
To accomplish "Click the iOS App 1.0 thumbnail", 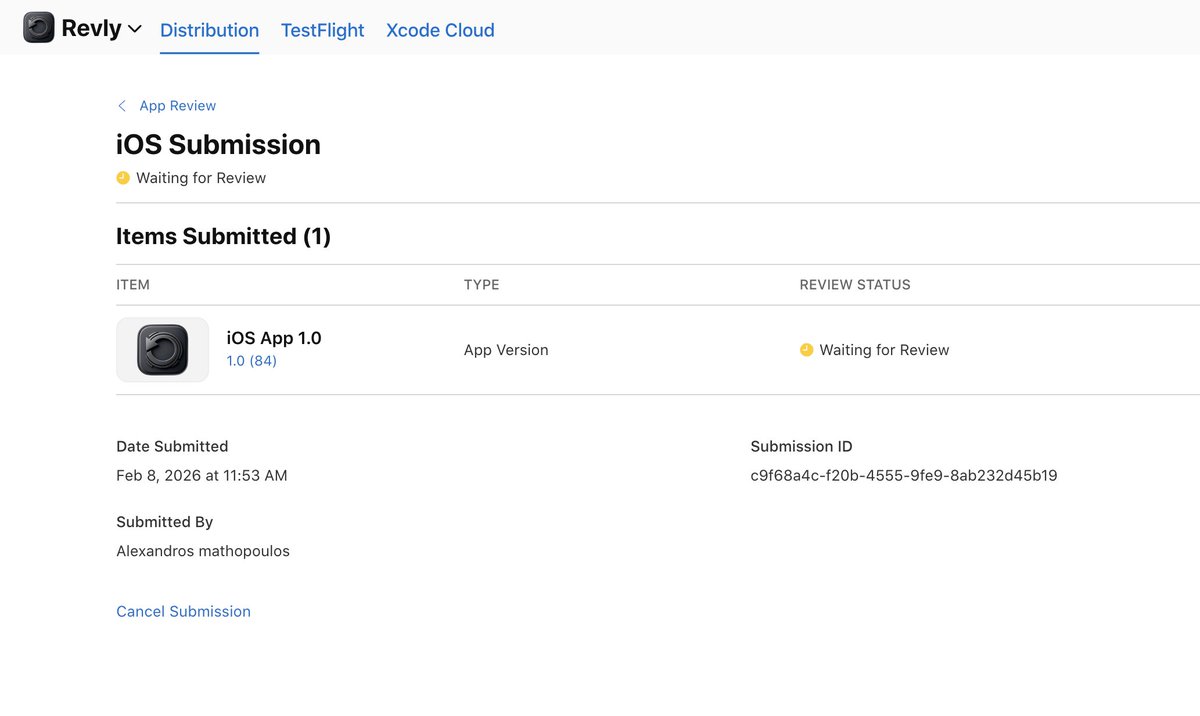I will pyautogui.click(x=163, y=350).
